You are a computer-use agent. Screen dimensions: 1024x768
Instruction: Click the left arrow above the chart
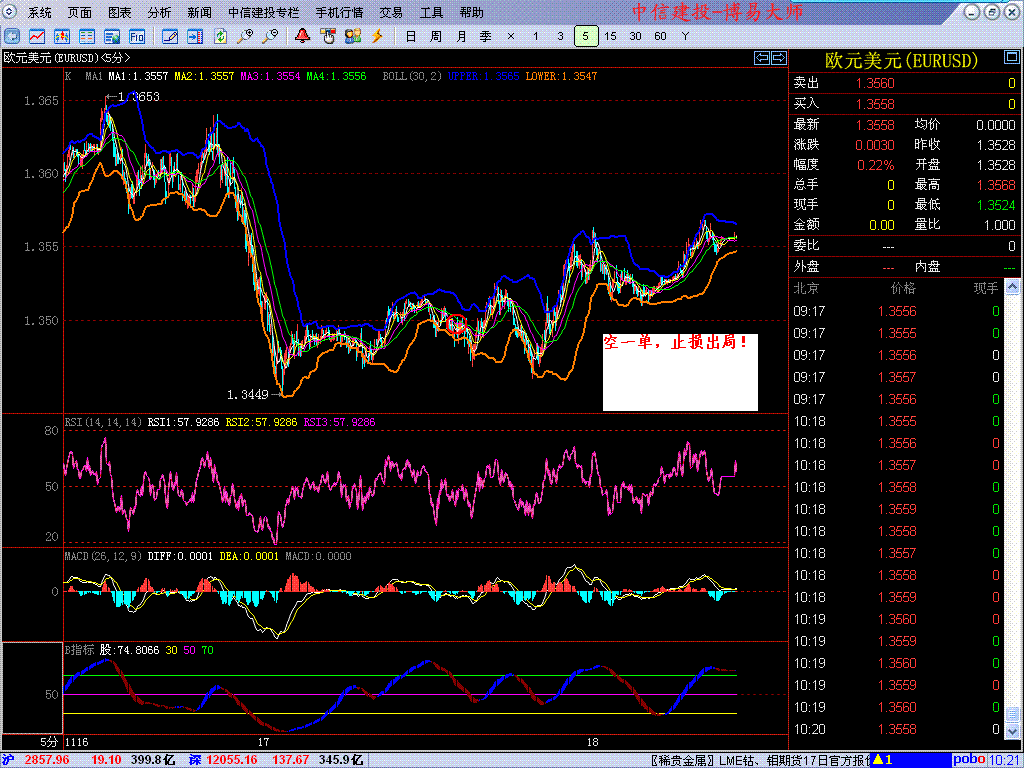(762, 58)
